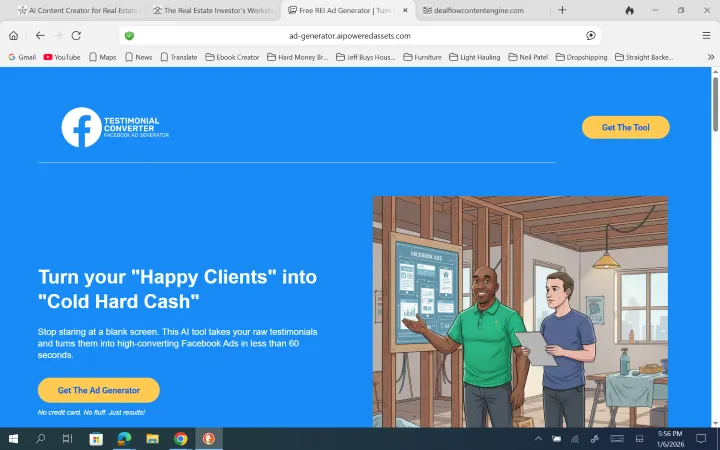Click the fire button to clear data
The image size is (720, 450).
(630, 10)
